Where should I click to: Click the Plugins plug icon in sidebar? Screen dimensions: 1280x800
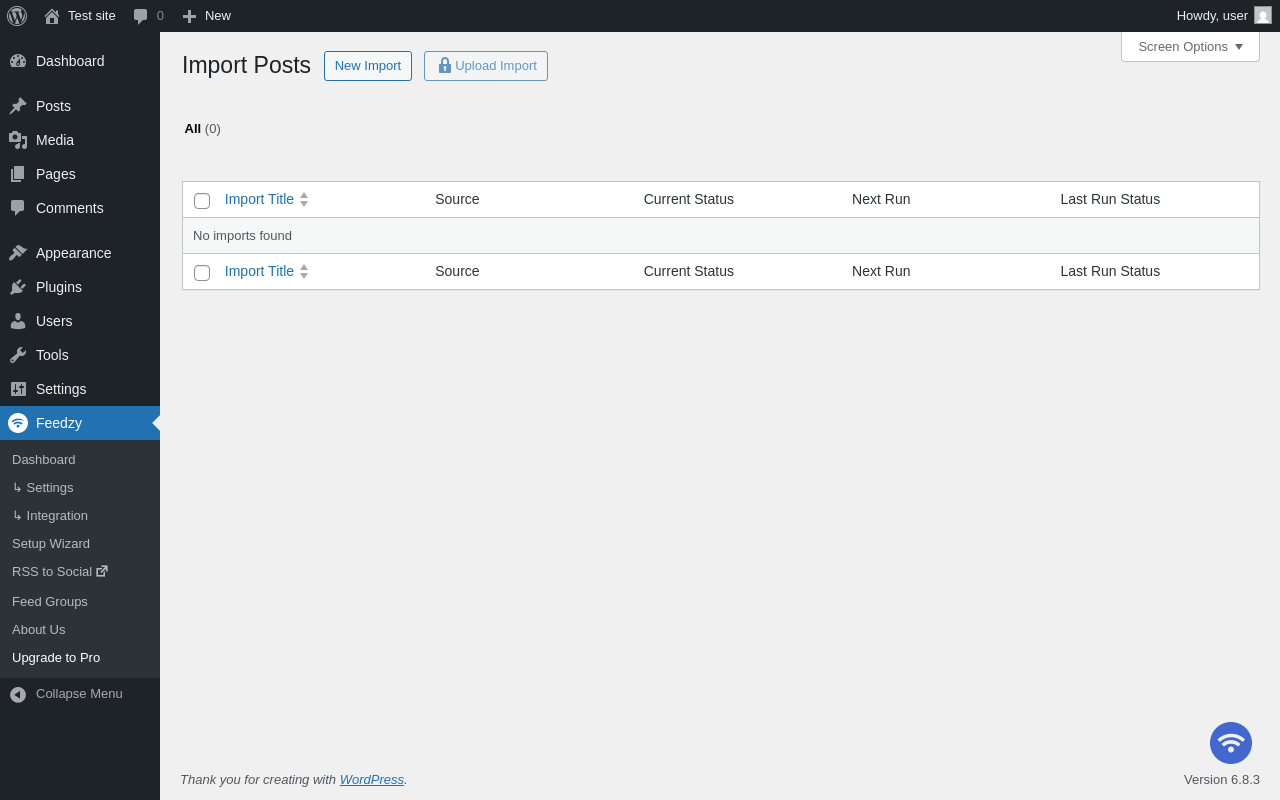tap(18, 287)
